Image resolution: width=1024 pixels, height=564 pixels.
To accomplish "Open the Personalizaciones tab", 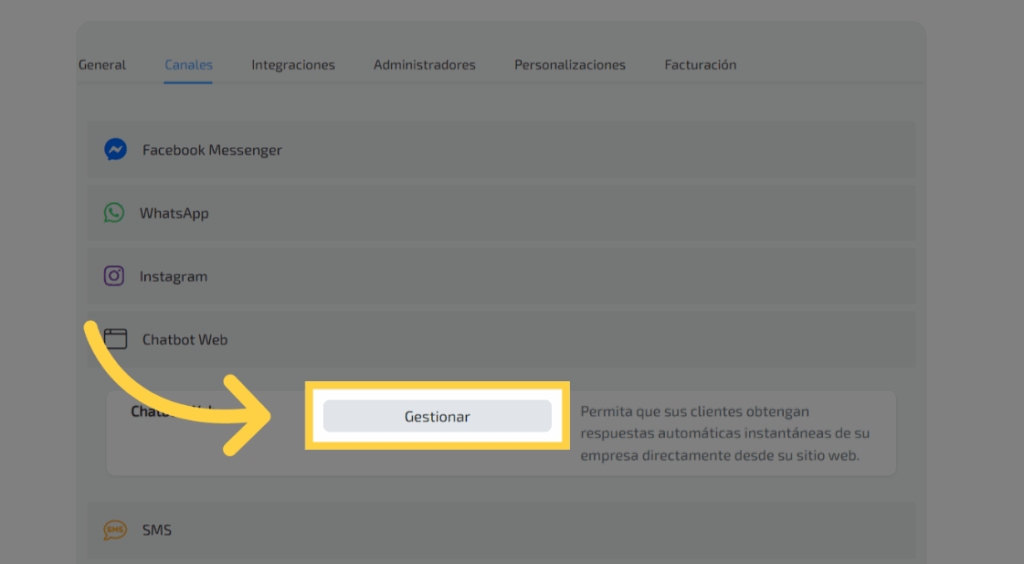I will [x=570, y=65].
